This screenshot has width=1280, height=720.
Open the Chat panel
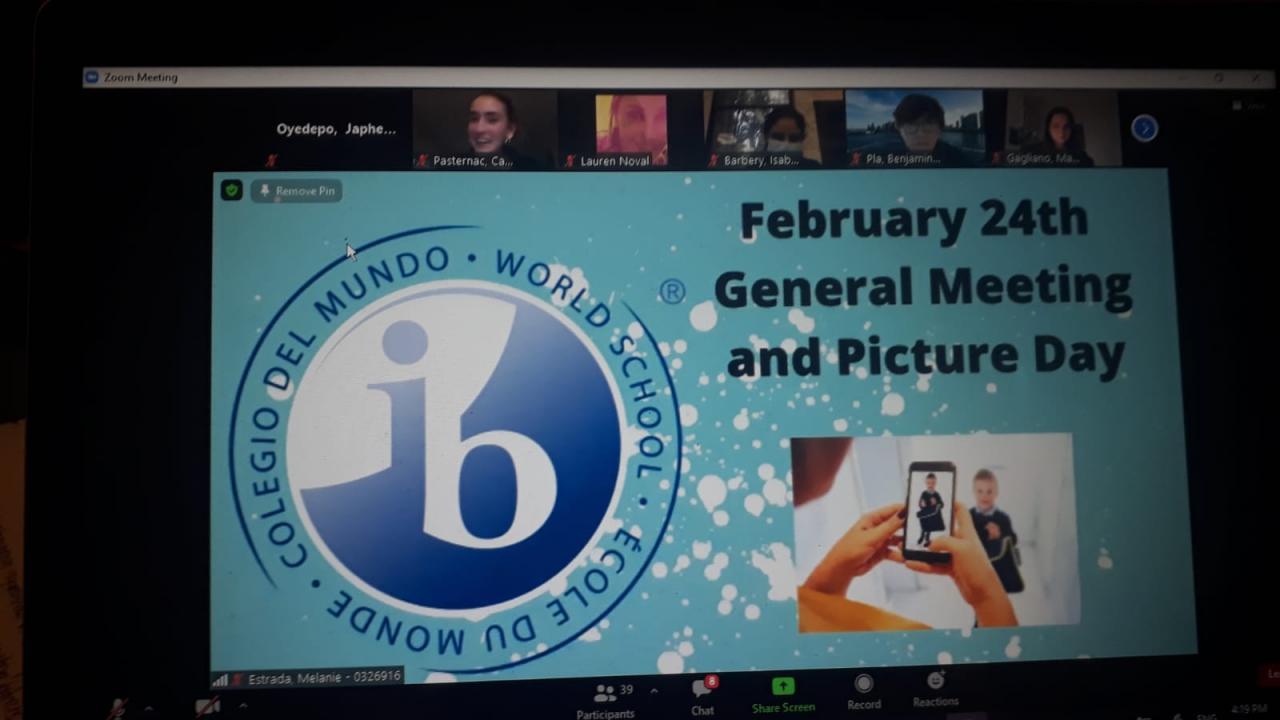(703, 696)
